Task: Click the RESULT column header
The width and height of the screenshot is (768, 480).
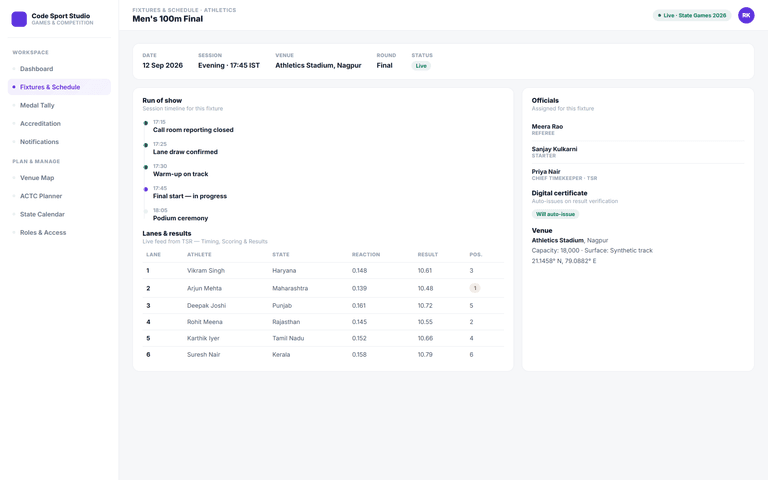Action: [x=428, y=254]
